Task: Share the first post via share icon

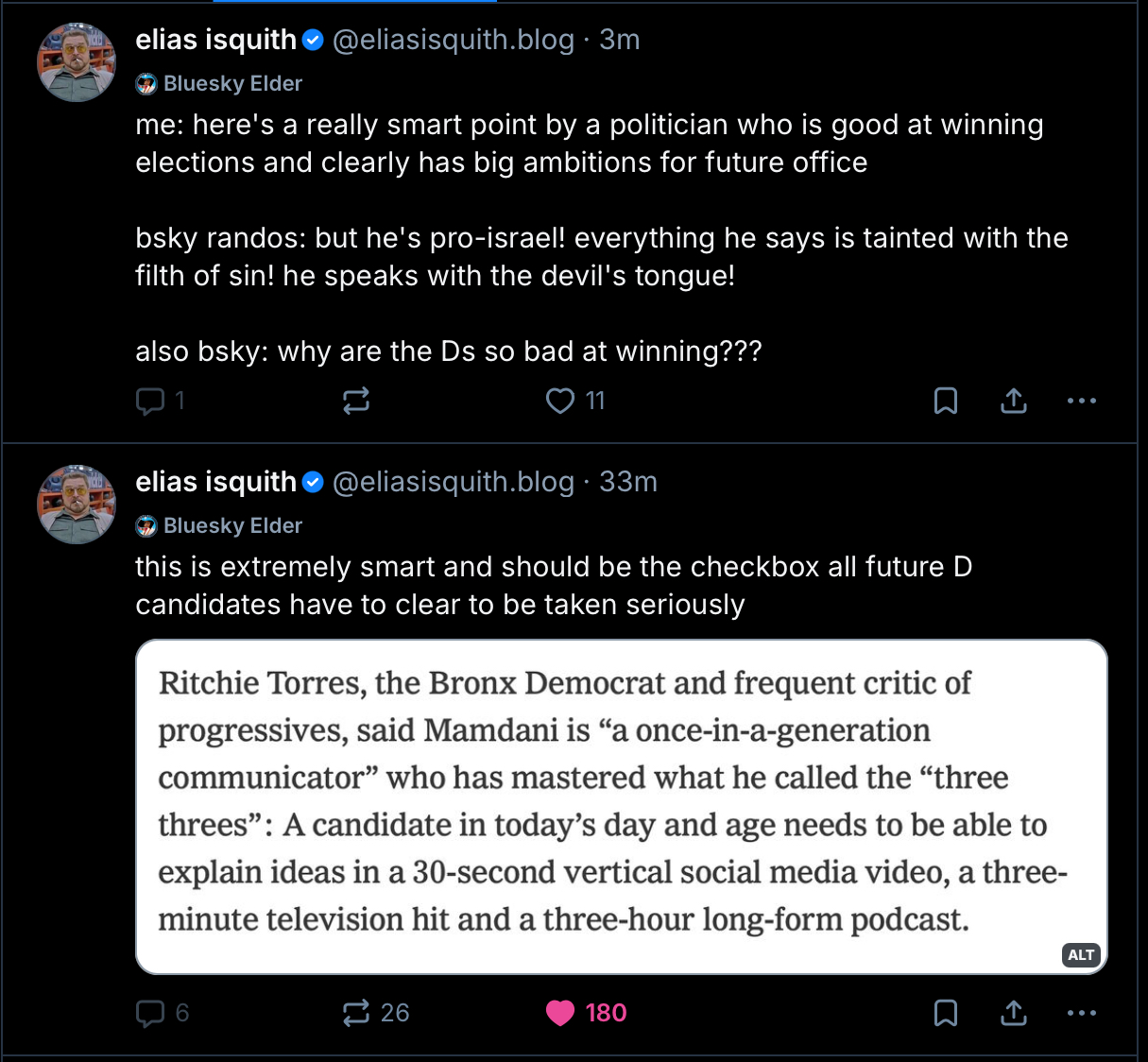Action: point(1013,402)
